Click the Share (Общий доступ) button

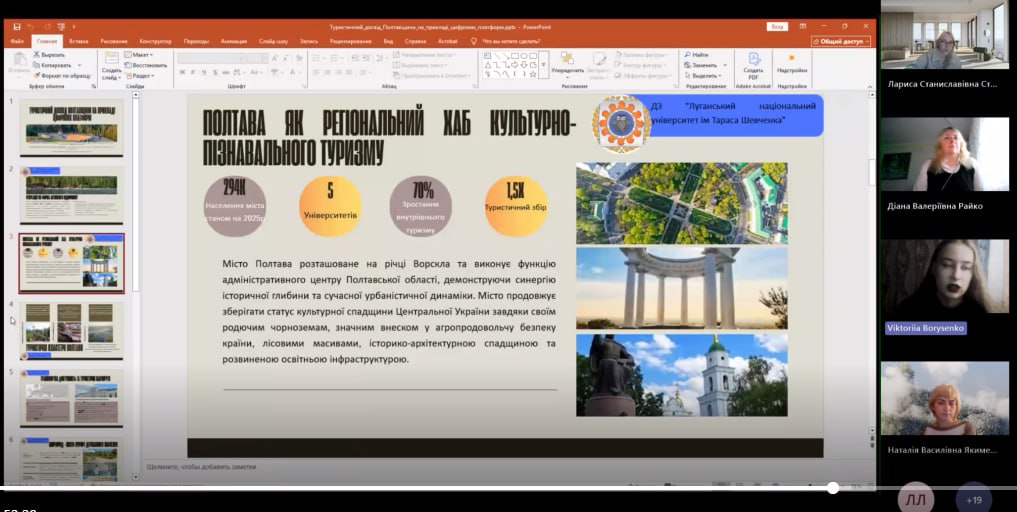(840, 41)
